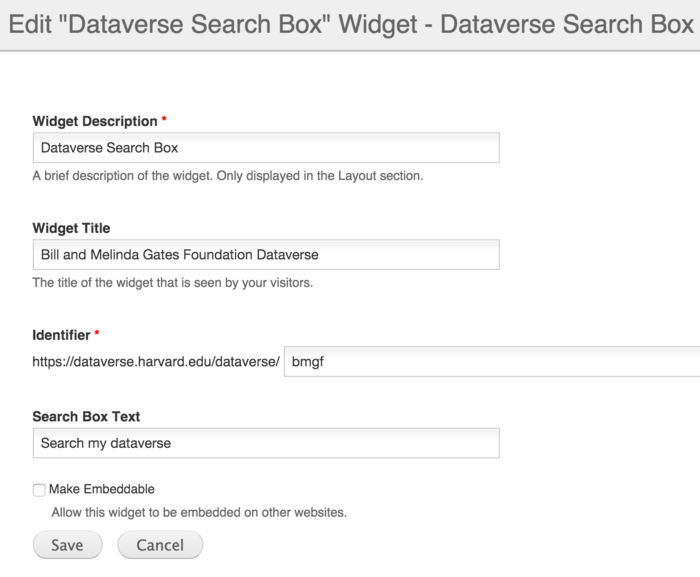Click the red asterisk beside Identifier
The width and height of the screenshot is (700, 577).
point(97,333)
